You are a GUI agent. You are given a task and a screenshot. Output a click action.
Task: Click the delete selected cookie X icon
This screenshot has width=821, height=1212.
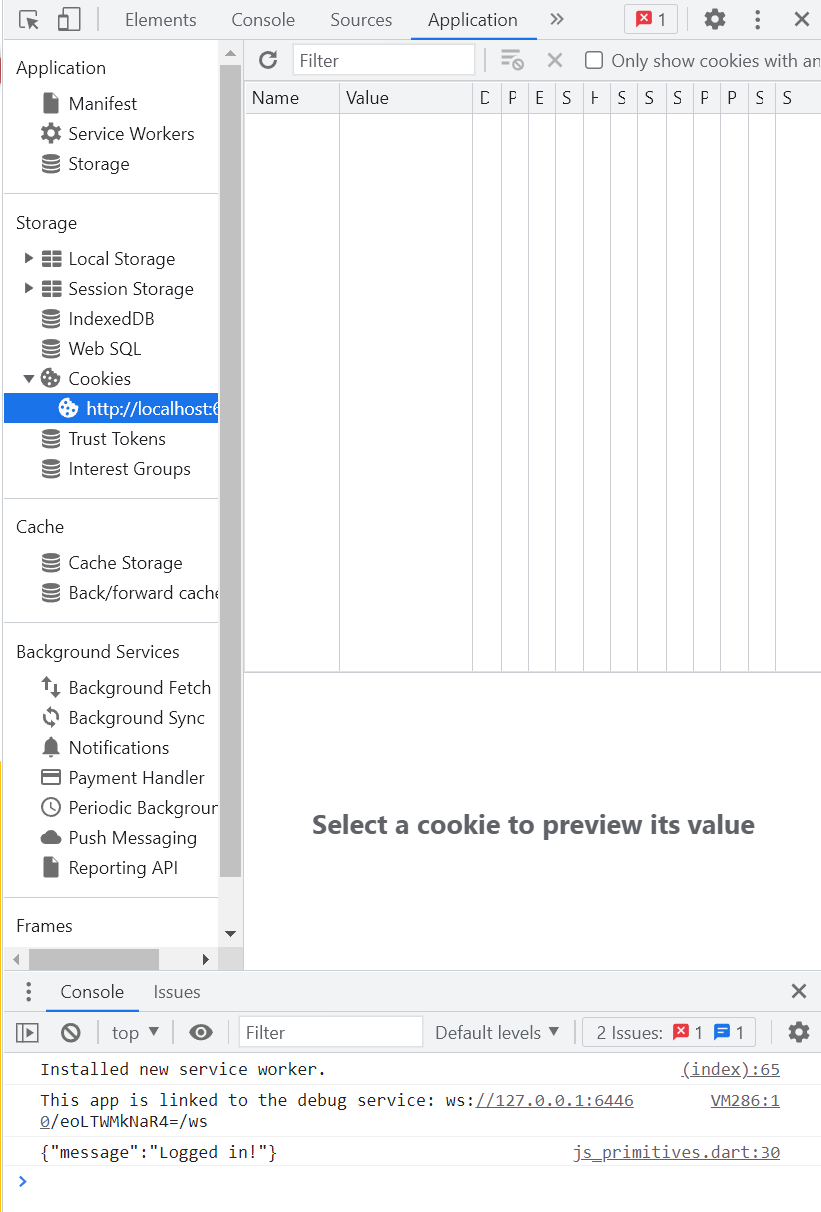click(555, 60)
